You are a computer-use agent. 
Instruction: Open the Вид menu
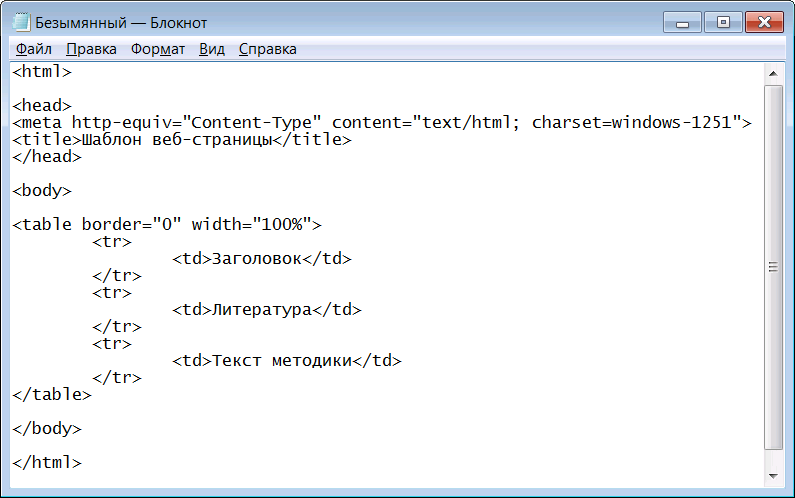pyautogui.click(x=211, y=49)
